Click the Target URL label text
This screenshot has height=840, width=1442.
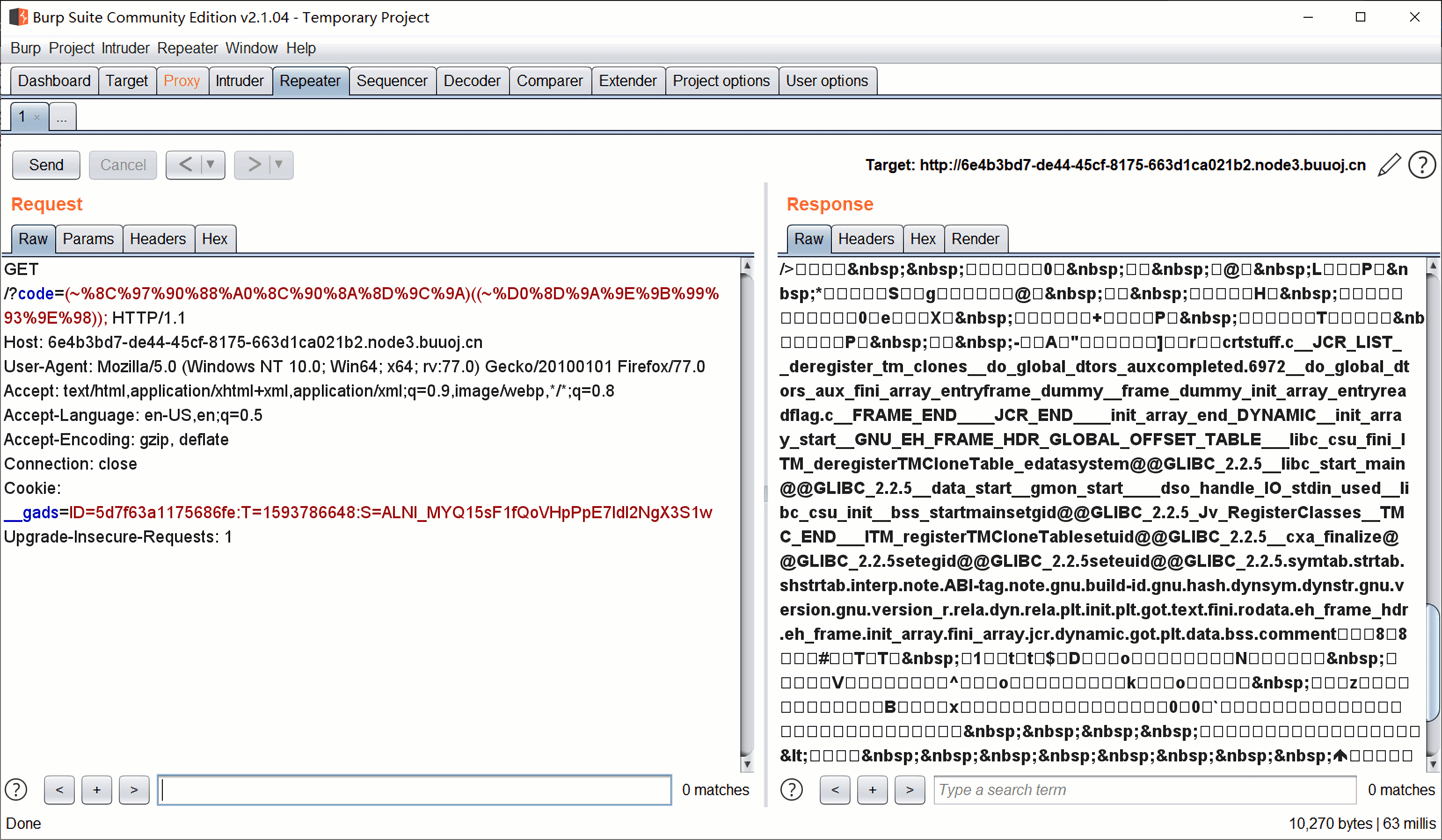pyautogui.click(x=1115, y=165)
